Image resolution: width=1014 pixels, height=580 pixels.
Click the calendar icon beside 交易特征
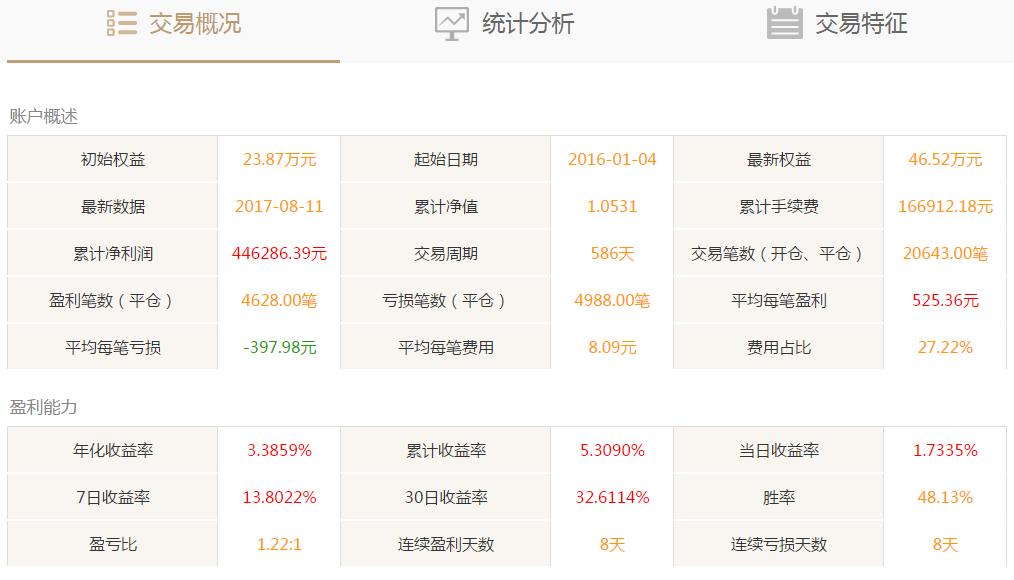pos(784,23)
